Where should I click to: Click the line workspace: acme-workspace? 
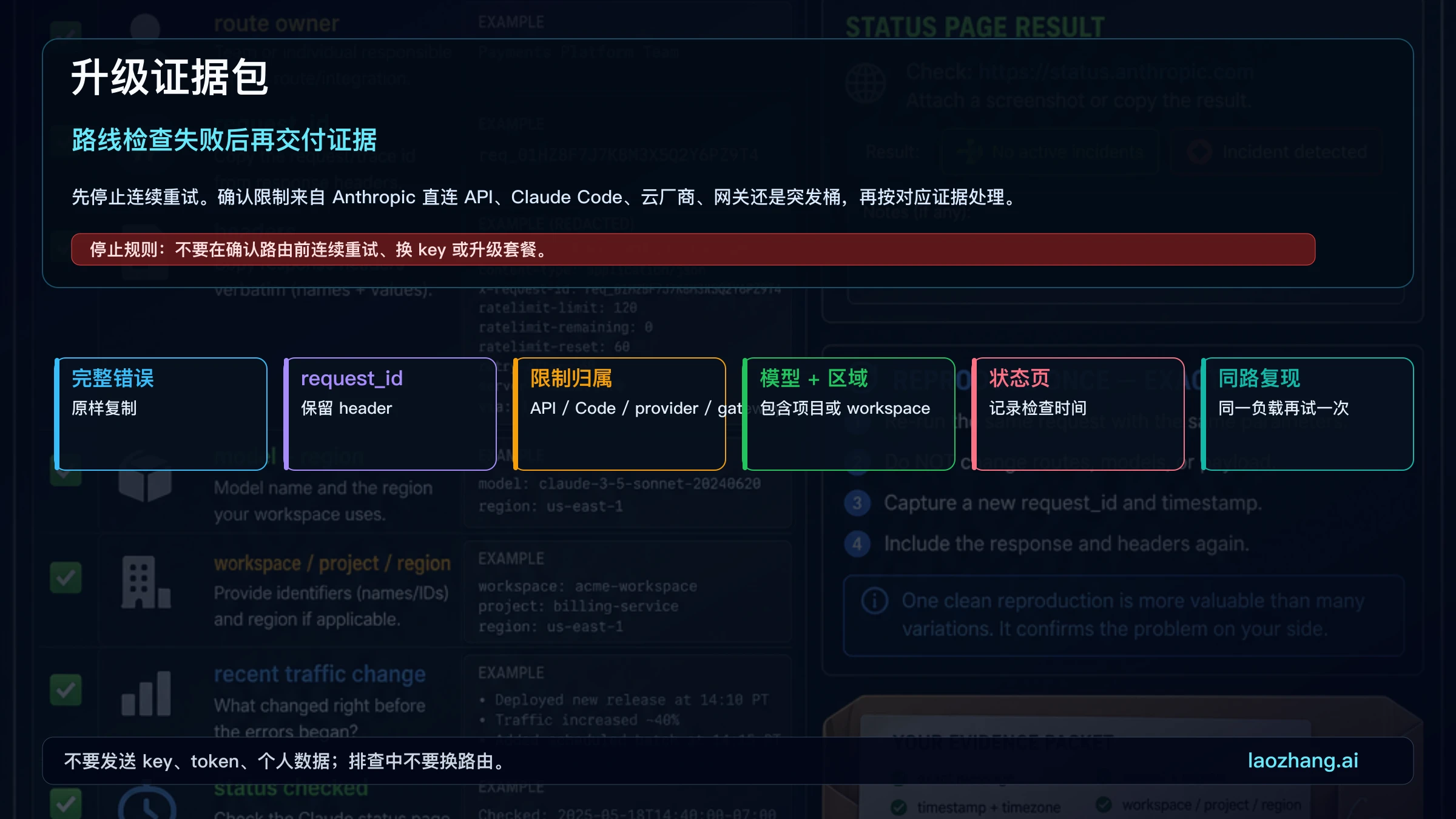pos(588,587)
